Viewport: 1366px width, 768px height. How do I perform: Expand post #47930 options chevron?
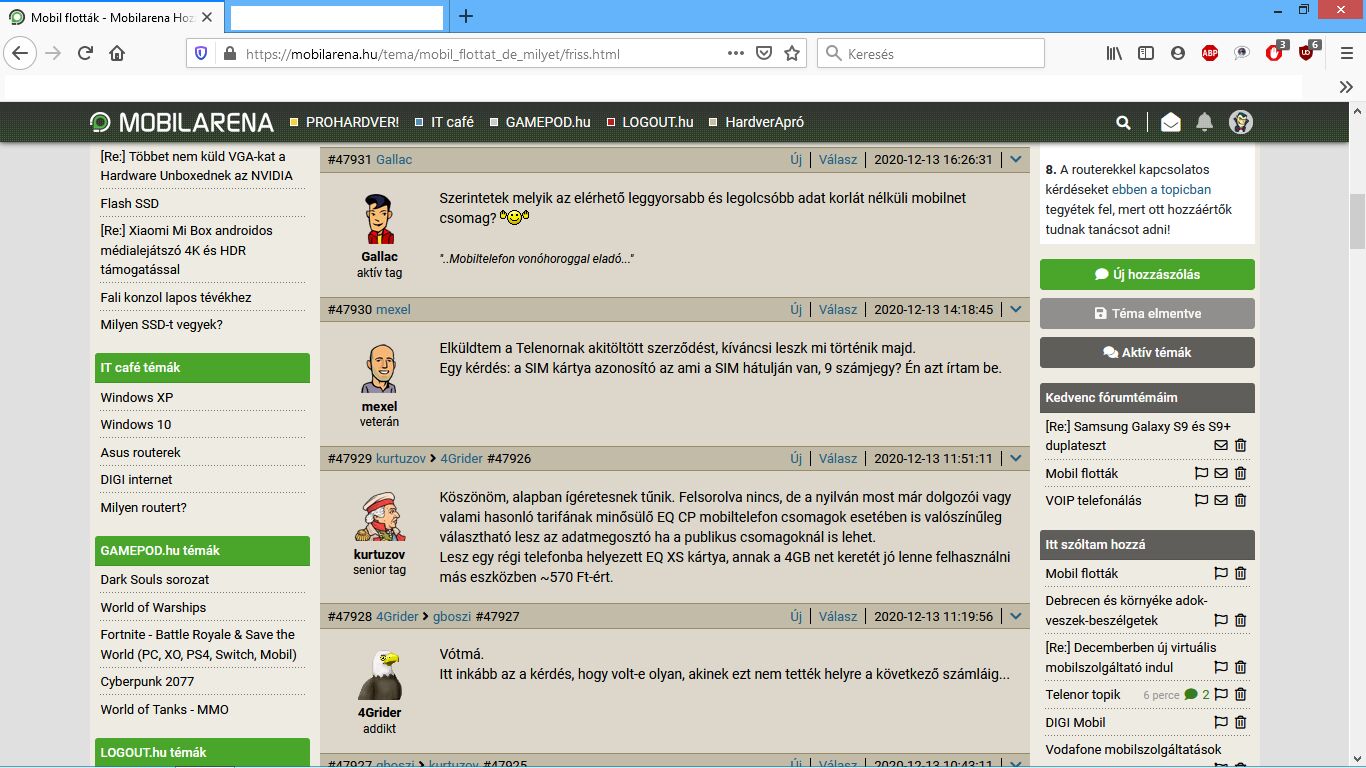[x=1016, y=309]
